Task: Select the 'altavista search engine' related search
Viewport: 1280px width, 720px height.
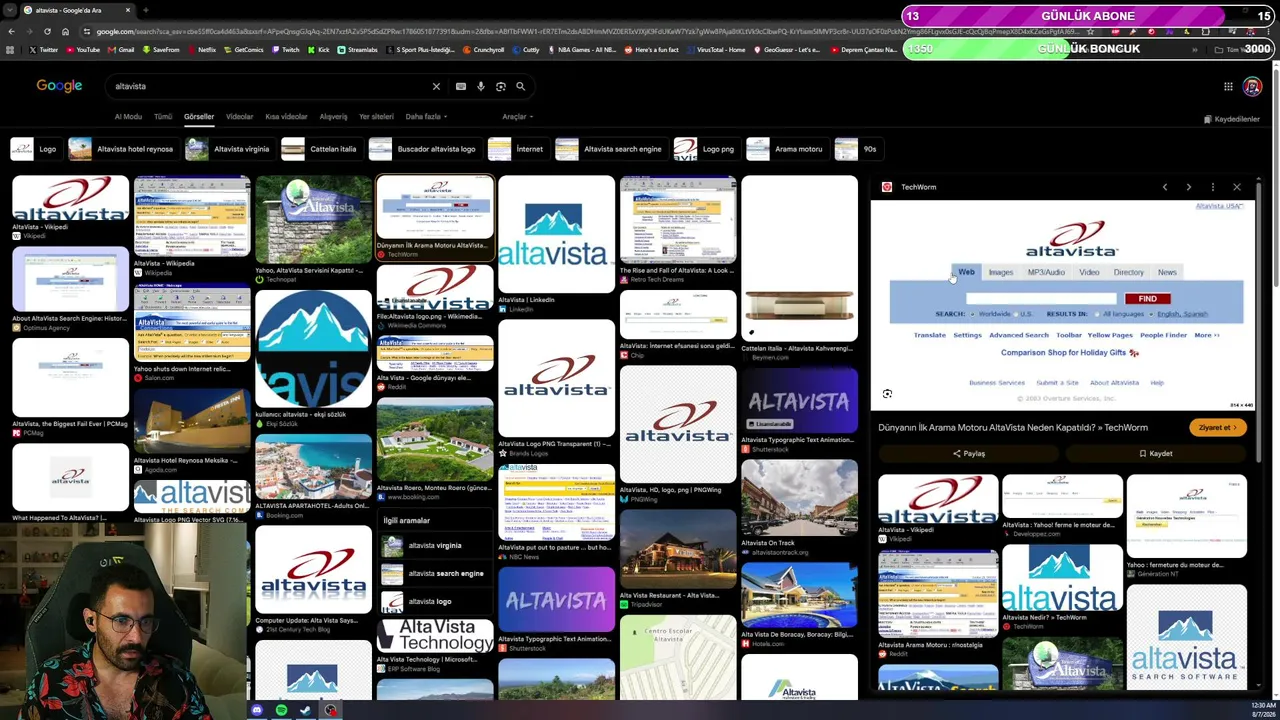Action: (x=436, y=574)
